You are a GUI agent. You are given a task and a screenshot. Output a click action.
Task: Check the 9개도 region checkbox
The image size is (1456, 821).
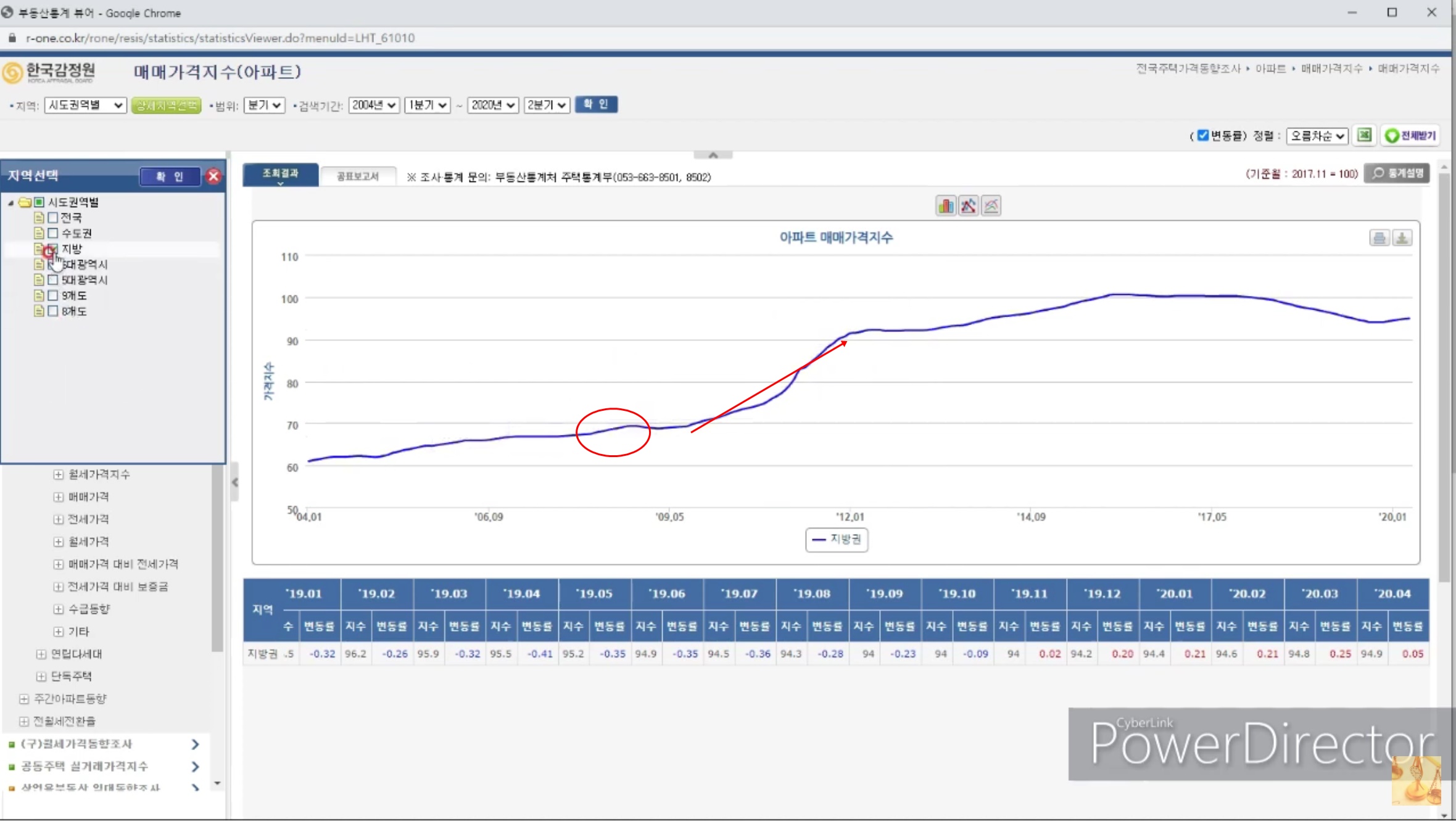pos(53,295)
